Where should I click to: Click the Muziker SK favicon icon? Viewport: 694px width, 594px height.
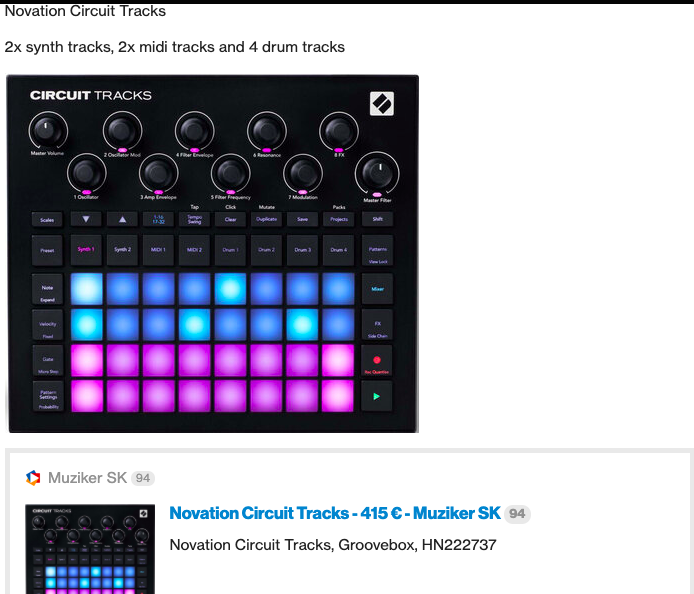click(33, 478)
